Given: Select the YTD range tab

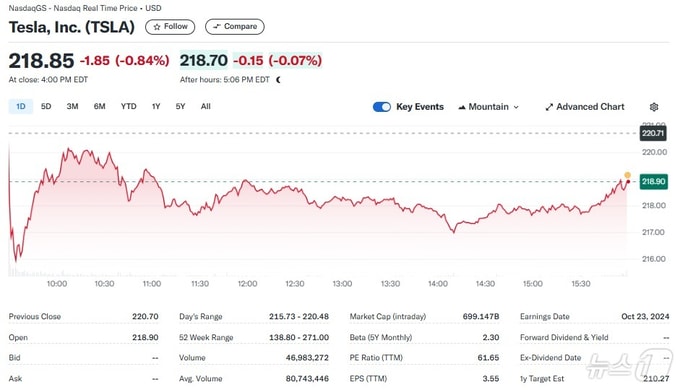Looking at the screenshot, I should 128,107.
